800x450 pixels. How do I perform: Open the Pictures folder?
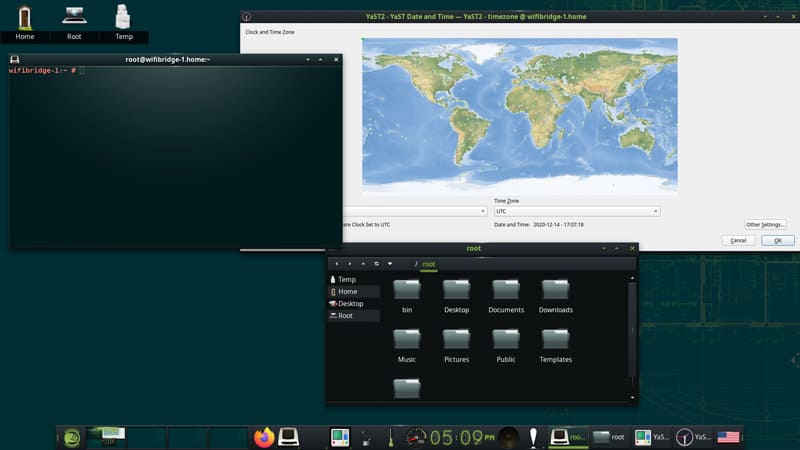pyautogui.click(x=456, y=346)
